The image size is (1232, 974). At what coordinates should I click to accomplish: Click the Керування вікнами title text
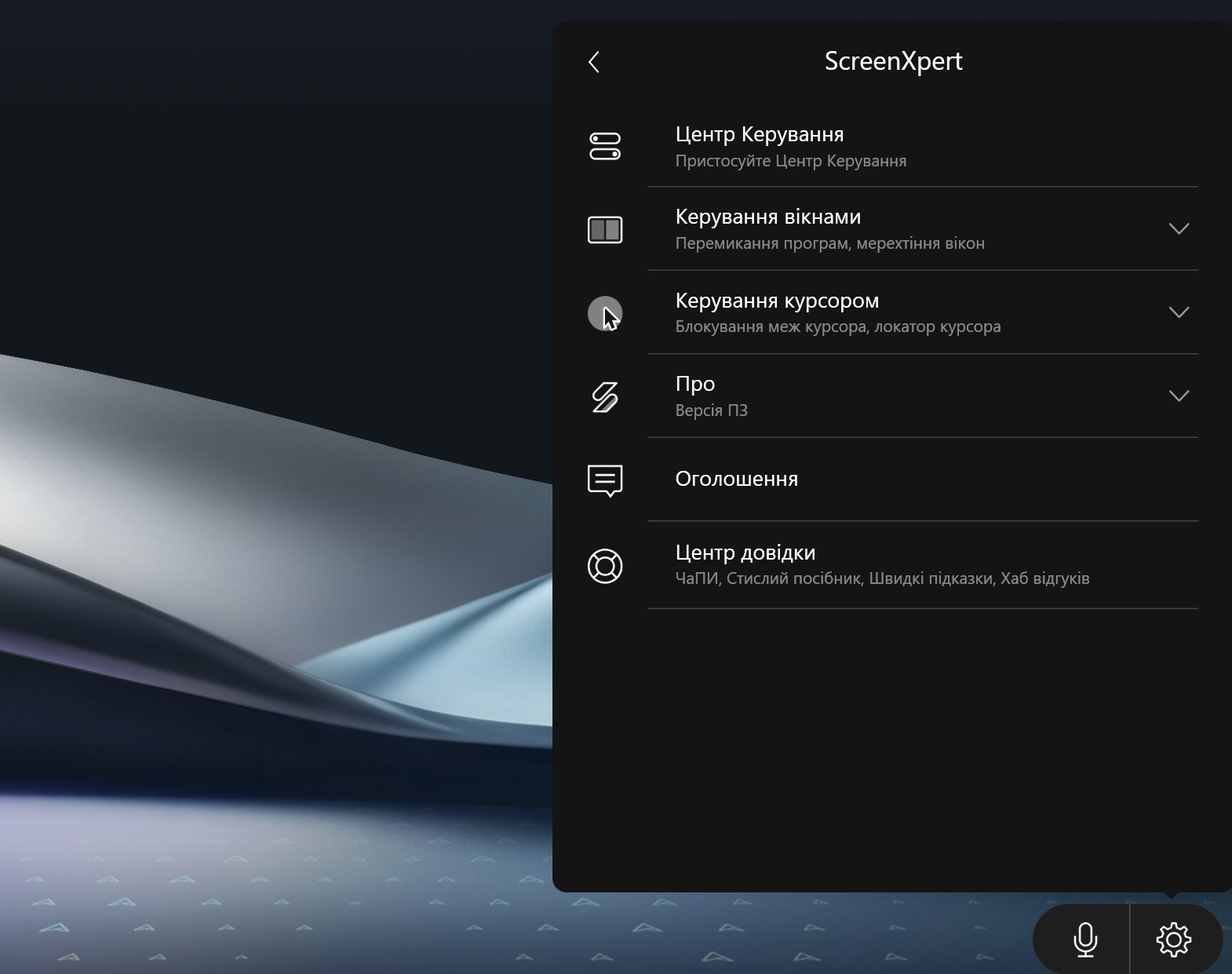coord(767,217)
